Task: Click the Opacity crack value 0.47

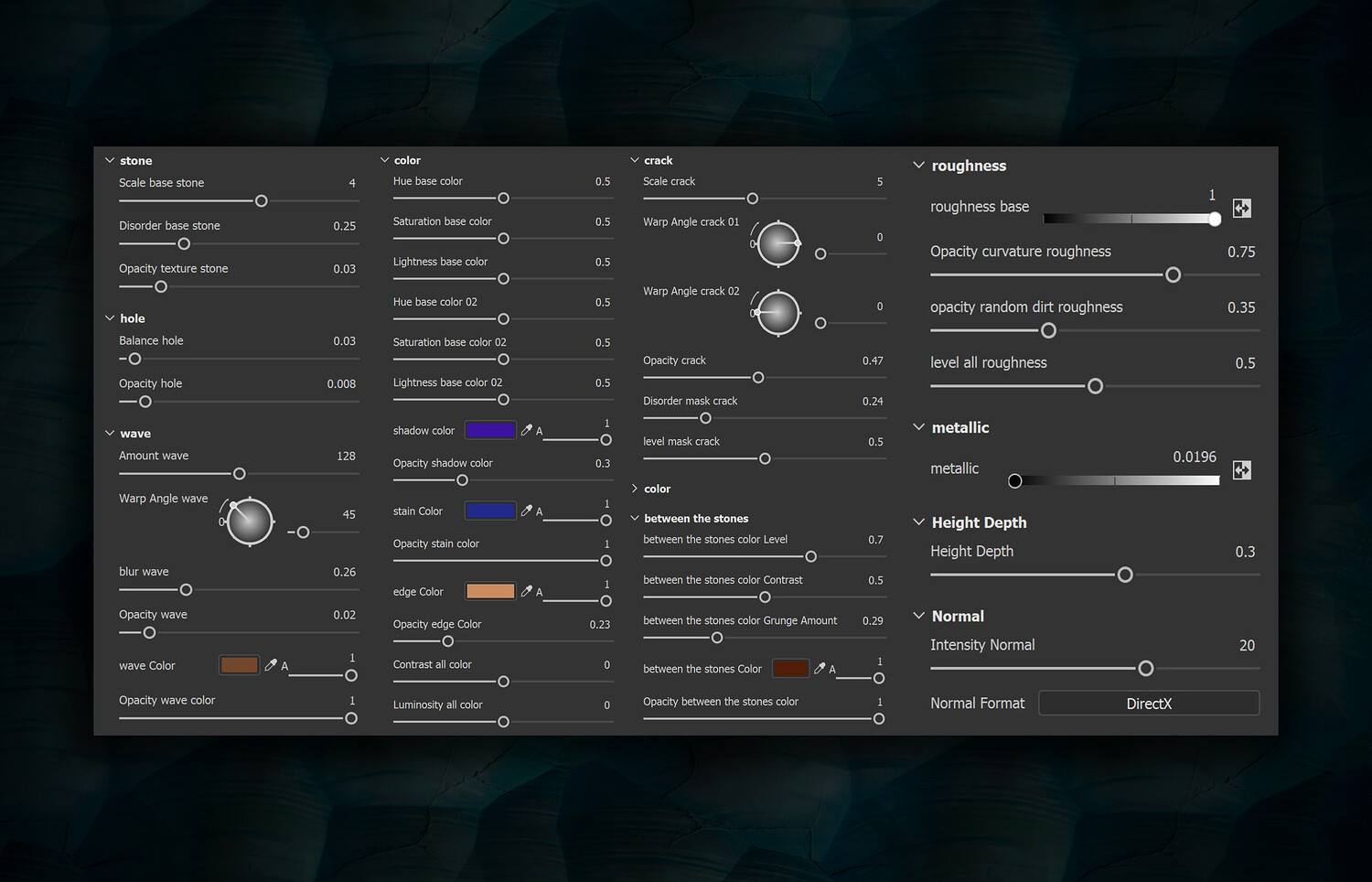Action: 873,360
